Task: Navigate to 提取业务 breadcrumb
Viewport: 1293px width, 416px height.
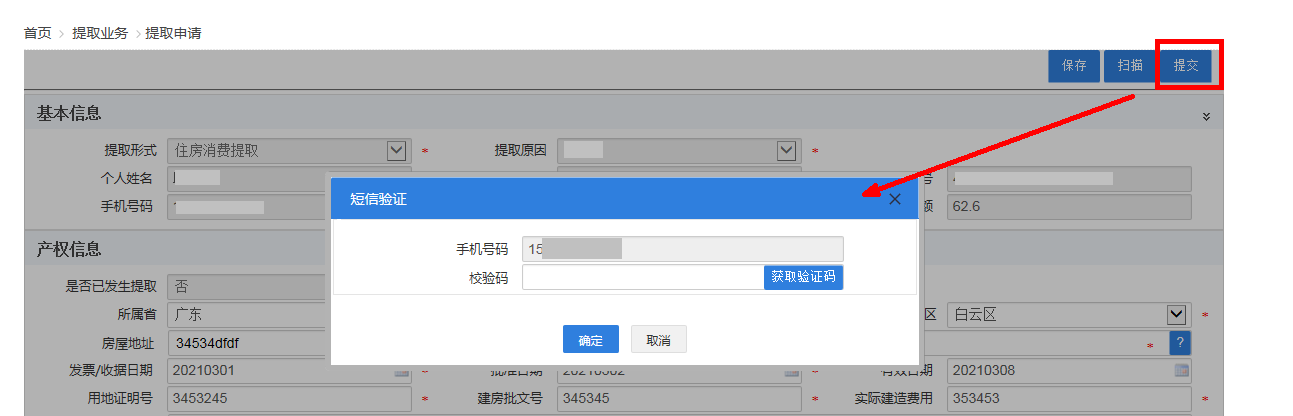Action: click(x=100, y=33)
